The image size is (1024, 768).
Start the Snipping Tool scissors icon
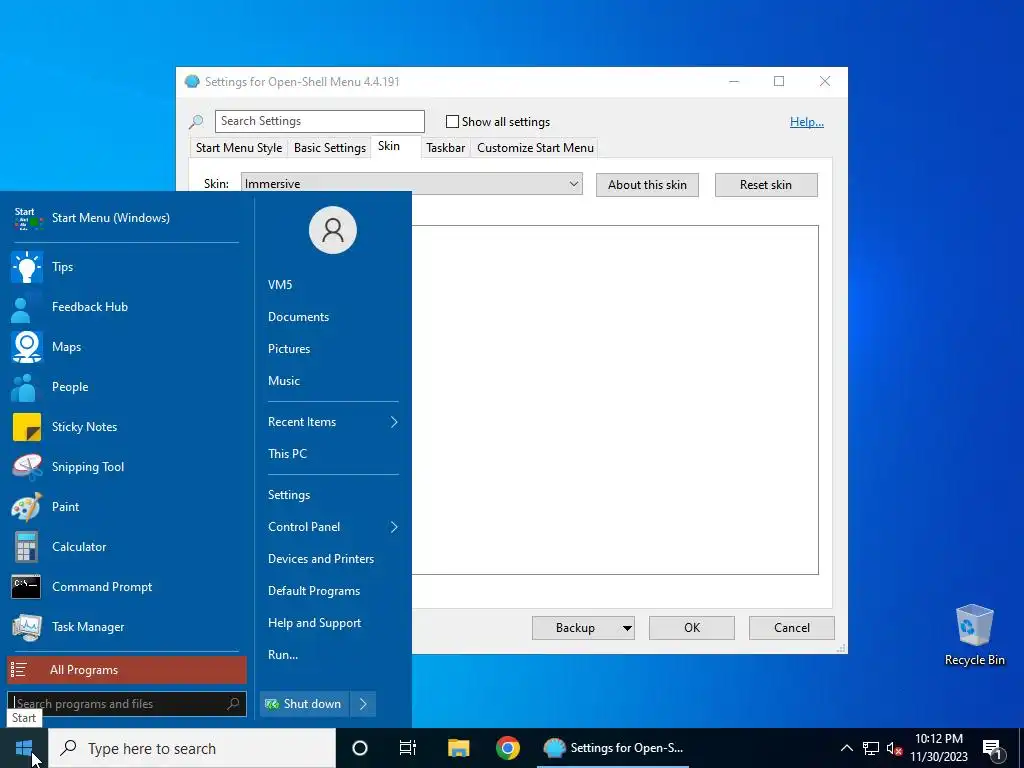click(27, 467)
